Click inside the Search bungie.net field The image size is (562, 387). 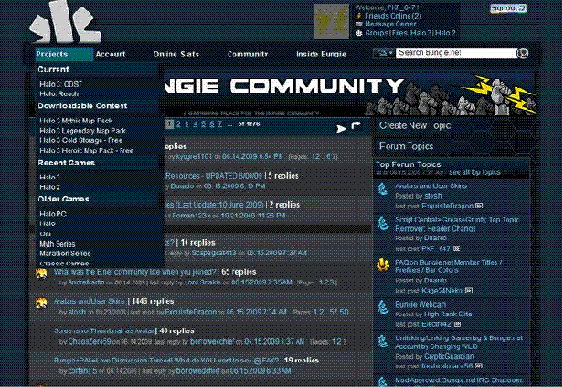point(456,53)
